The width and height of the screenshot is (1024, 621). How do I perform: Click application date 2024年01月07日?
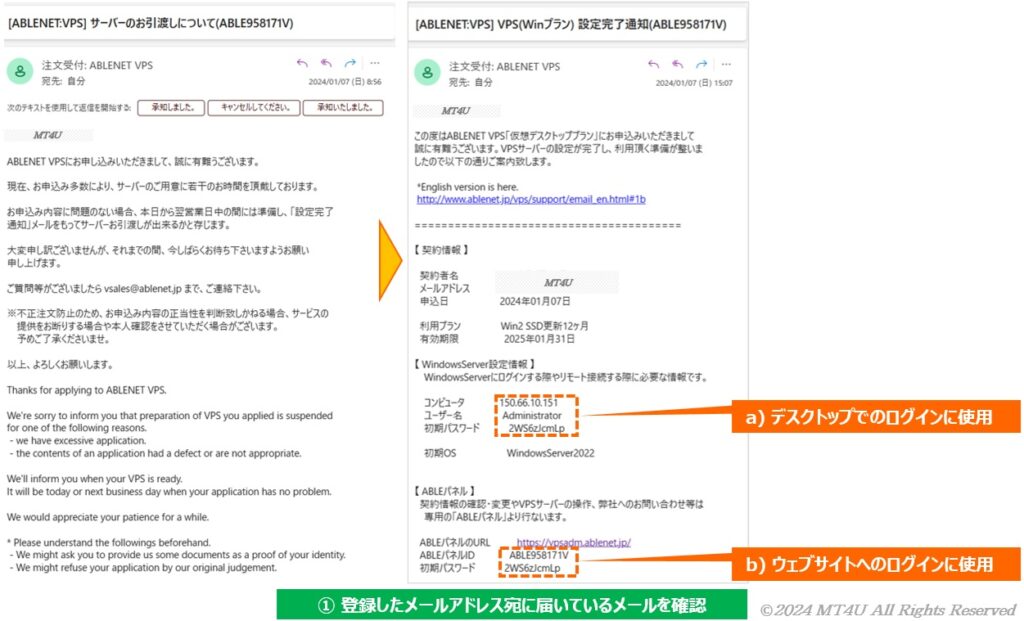[x=535, y=301]
